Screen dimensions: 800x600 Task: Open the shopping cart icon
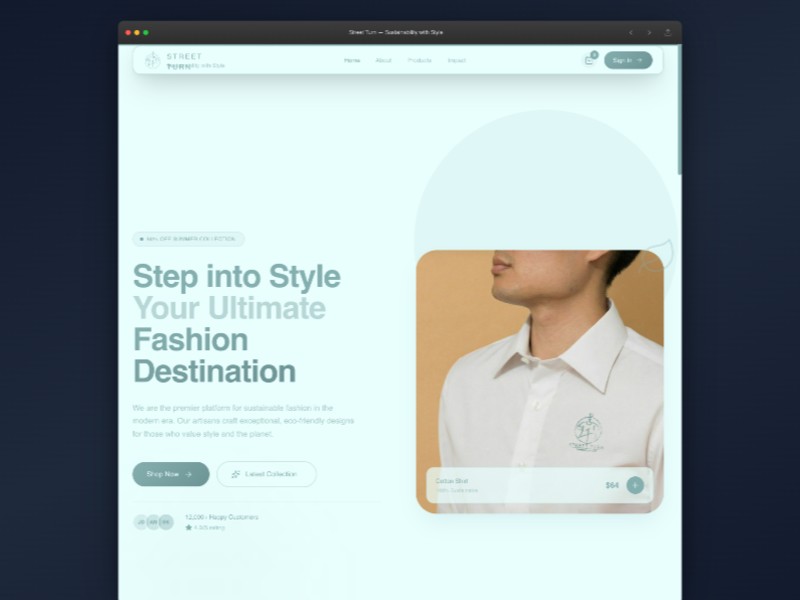click(589, 60)
